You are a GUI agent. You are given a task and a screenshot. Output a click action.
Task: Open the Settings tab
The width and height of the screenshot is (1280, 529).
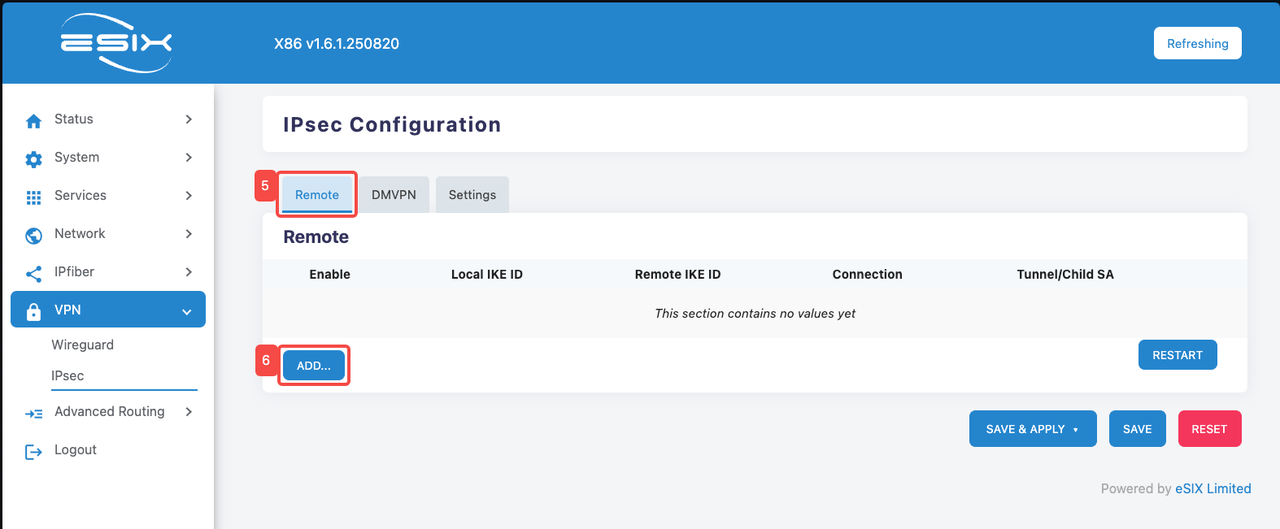472,195
